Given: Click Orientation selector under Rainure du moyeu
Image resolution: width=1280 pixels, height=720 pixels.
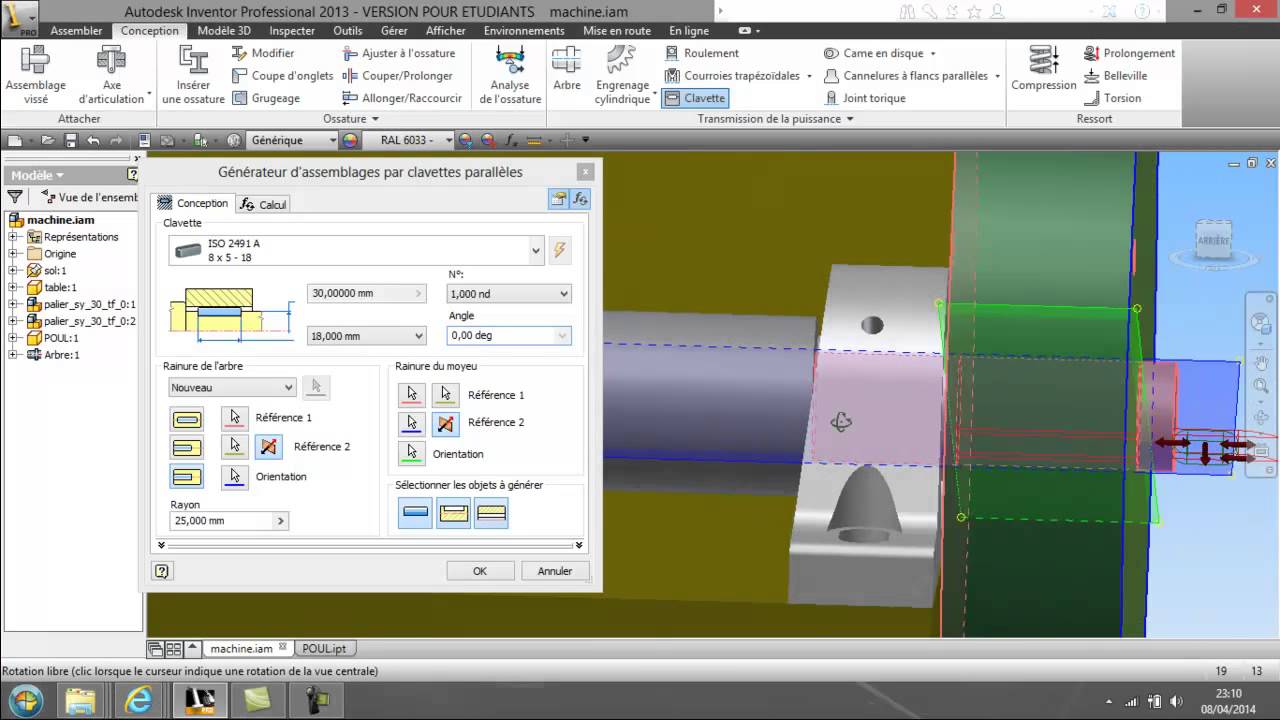Looking at the screenshot, I should pos(411,453).
